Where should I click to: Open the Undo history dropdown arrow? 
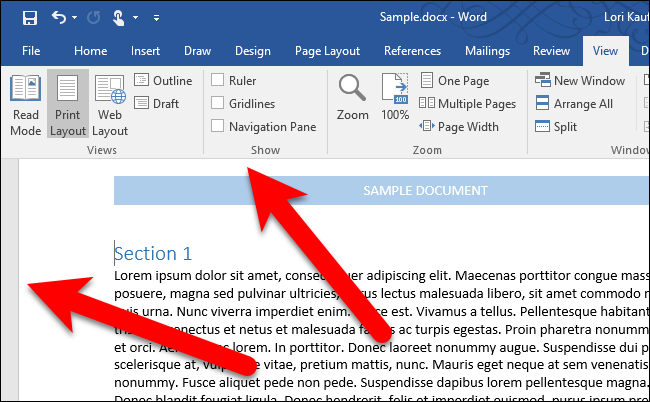tap(75, 17)
